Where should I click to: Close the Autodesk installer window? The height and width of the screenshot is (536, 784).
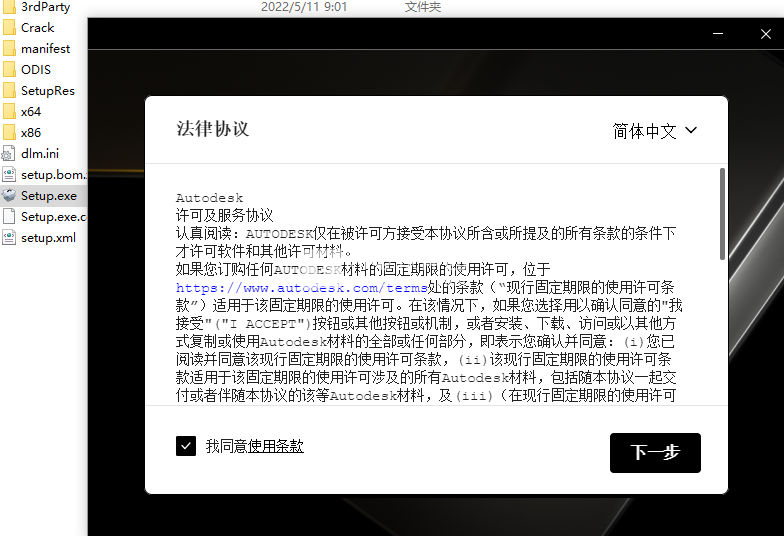766,34
